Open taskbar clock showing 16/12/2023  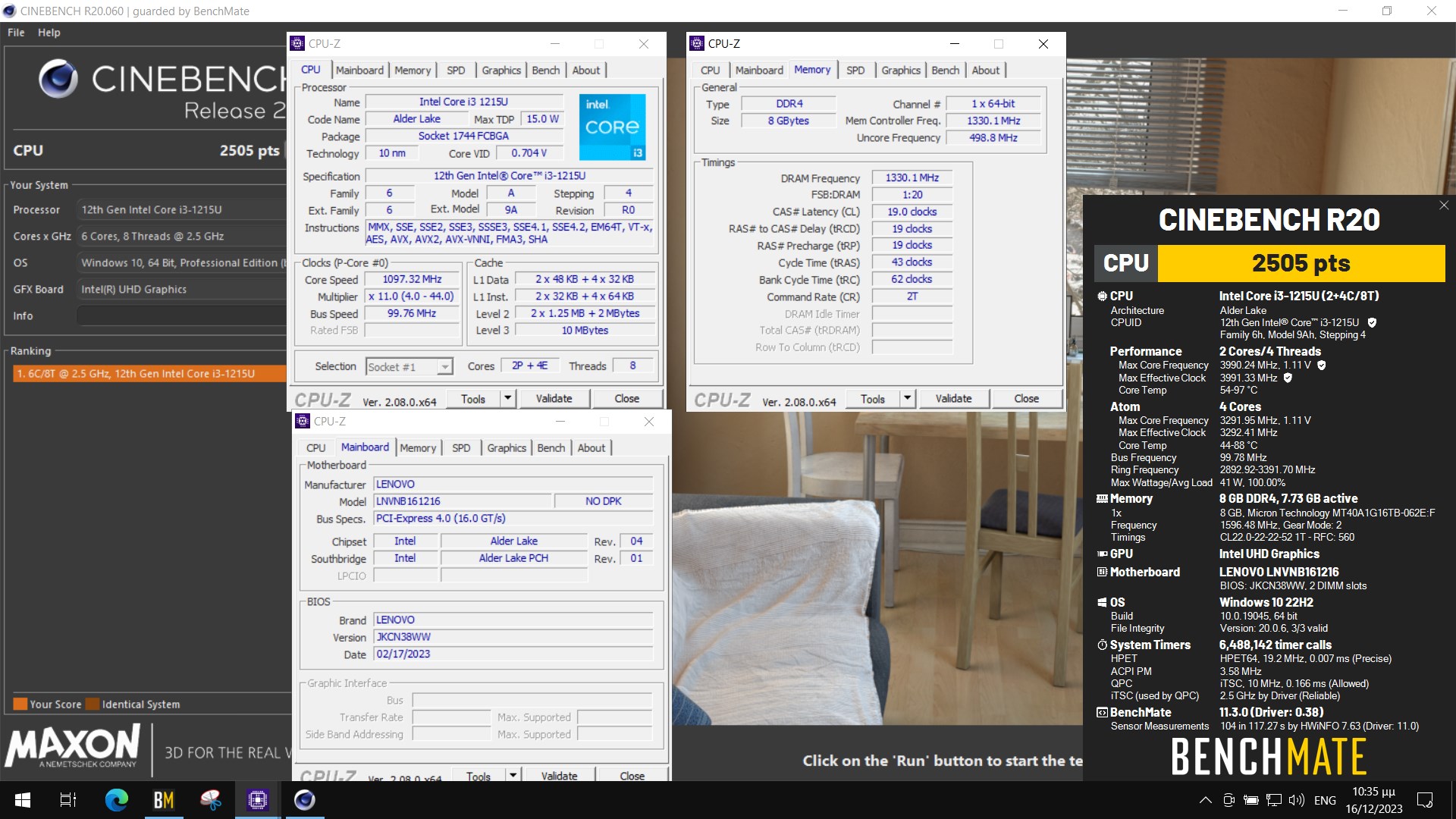(x=1374, y=800)
